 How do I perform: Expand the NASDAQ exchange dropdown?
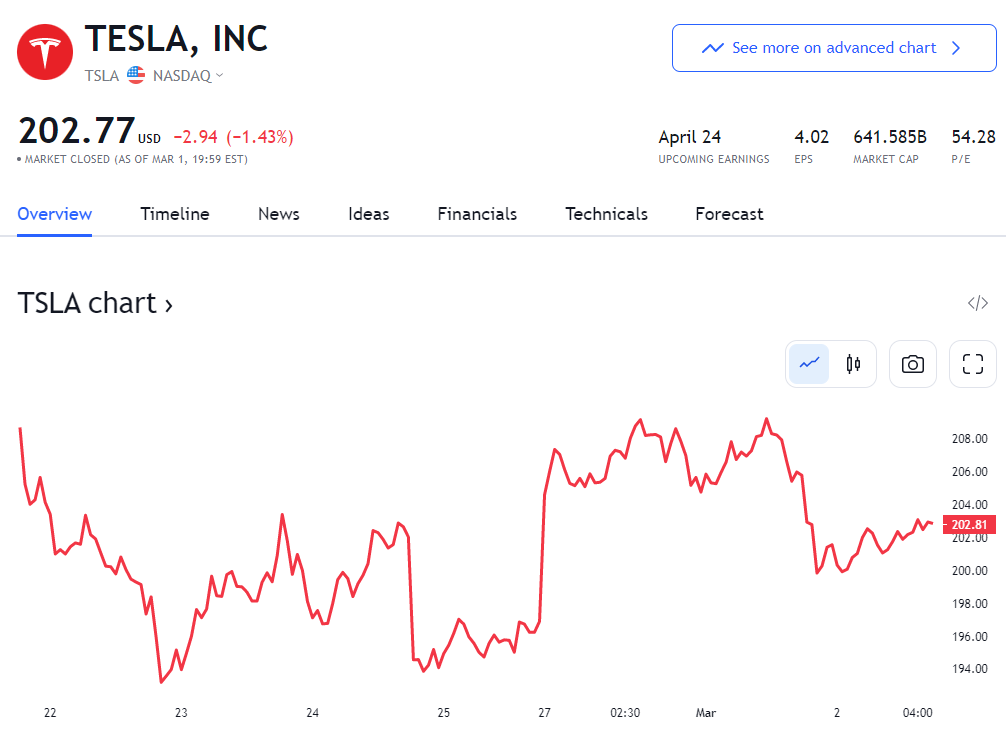tap(219, 76)
